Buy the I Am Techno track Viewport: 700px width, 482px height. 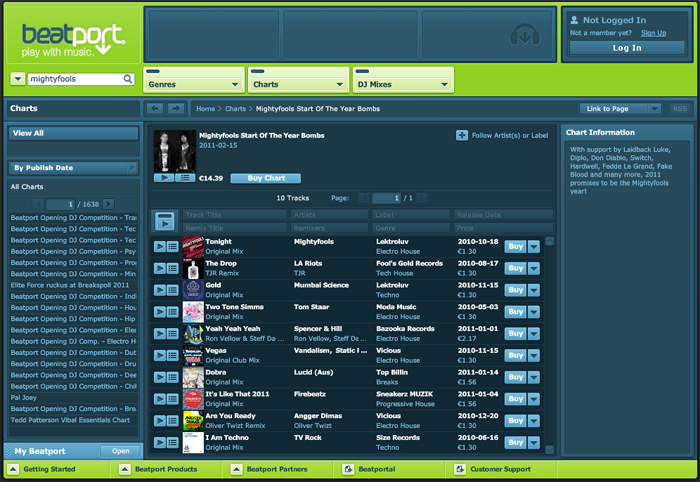[516, 442]
